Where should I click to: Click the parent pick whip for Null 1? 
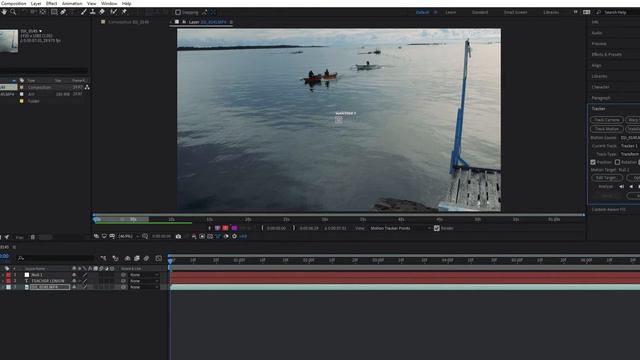[123, 275]
